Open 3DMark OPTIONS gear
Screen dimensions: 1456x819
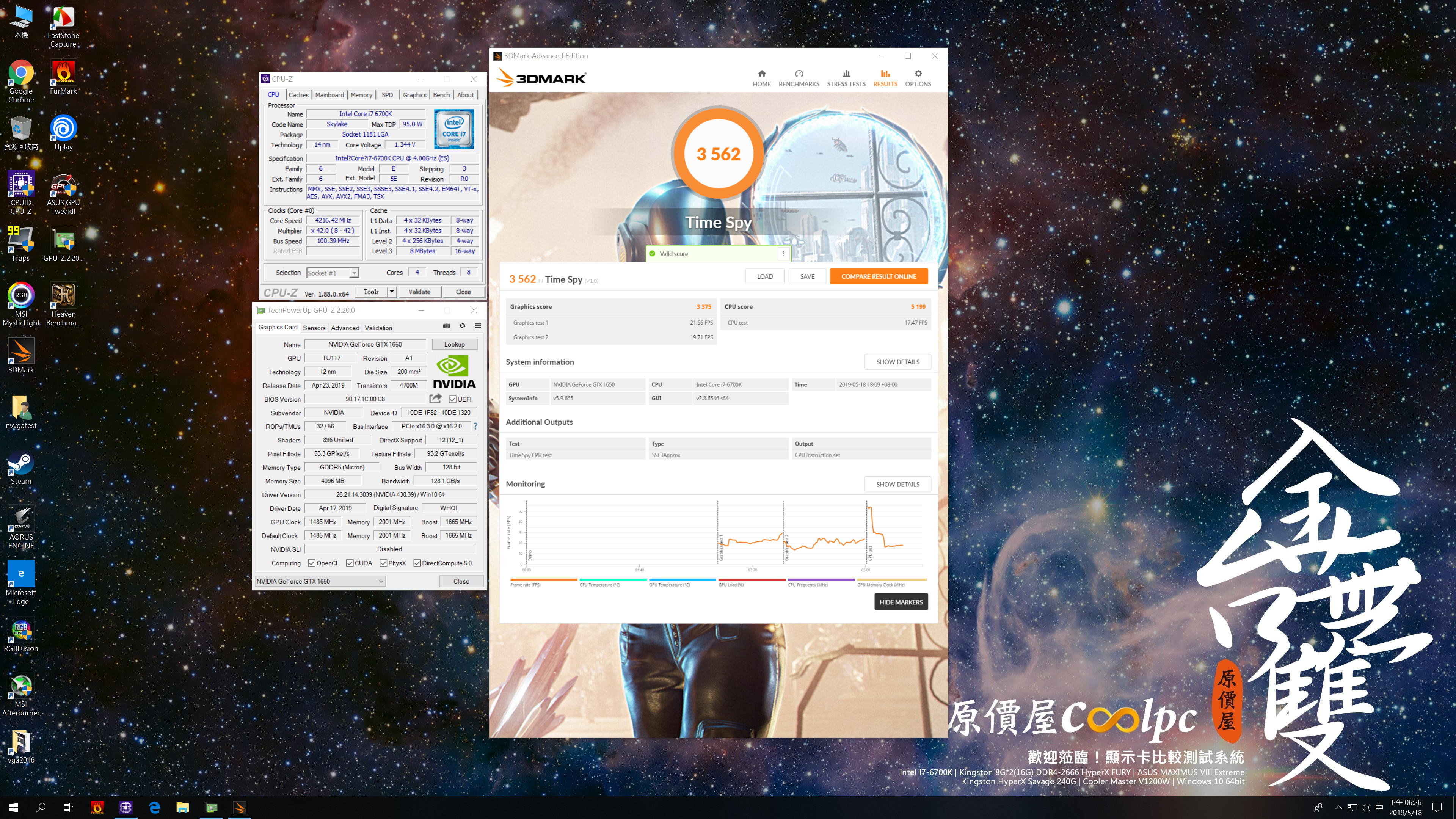point(918,78)
